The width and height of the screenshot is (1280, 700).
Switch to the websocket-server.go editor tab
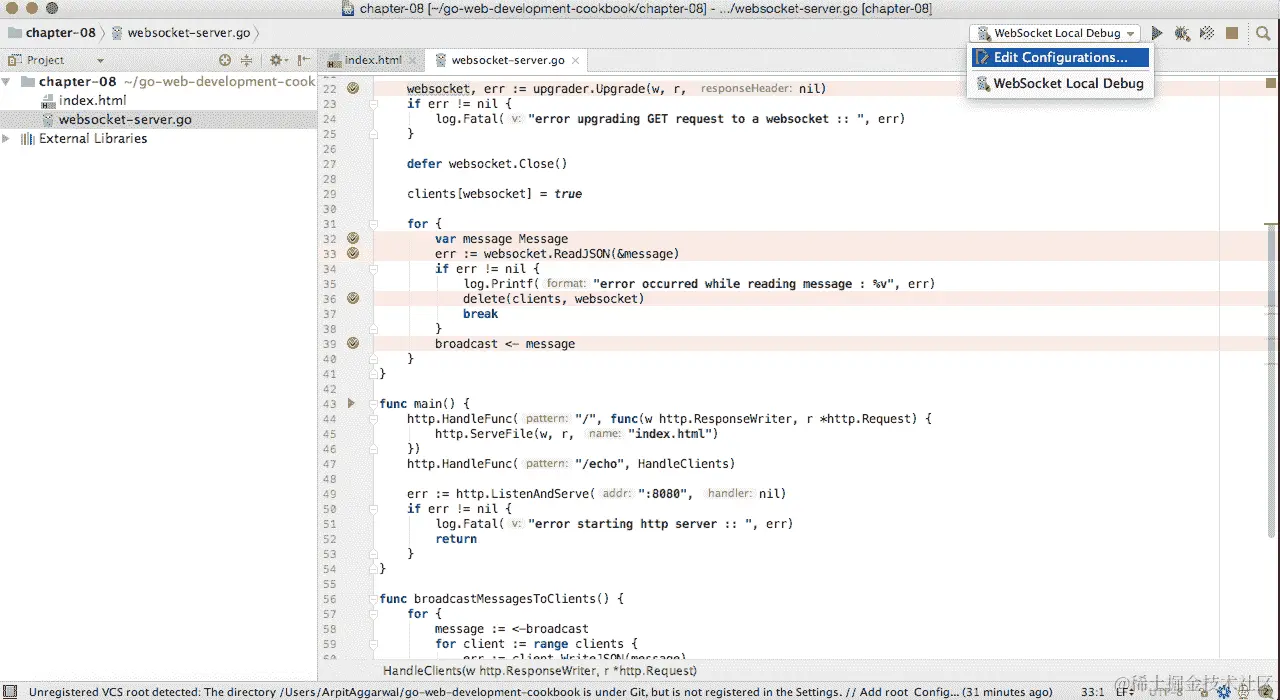coord(507,60)
